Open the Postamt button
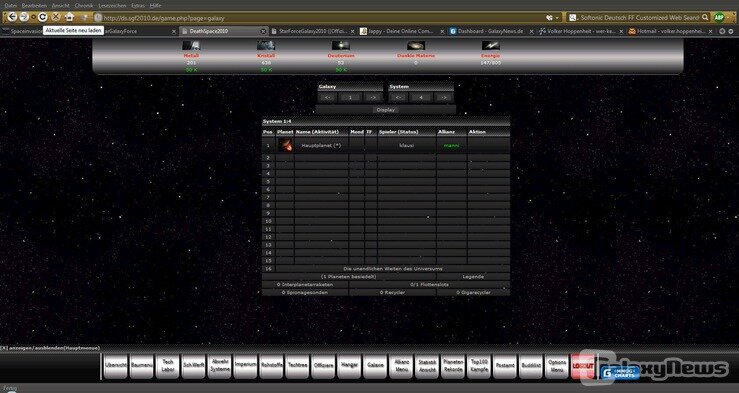Screen dimensions: 739x393 [505, 366]
